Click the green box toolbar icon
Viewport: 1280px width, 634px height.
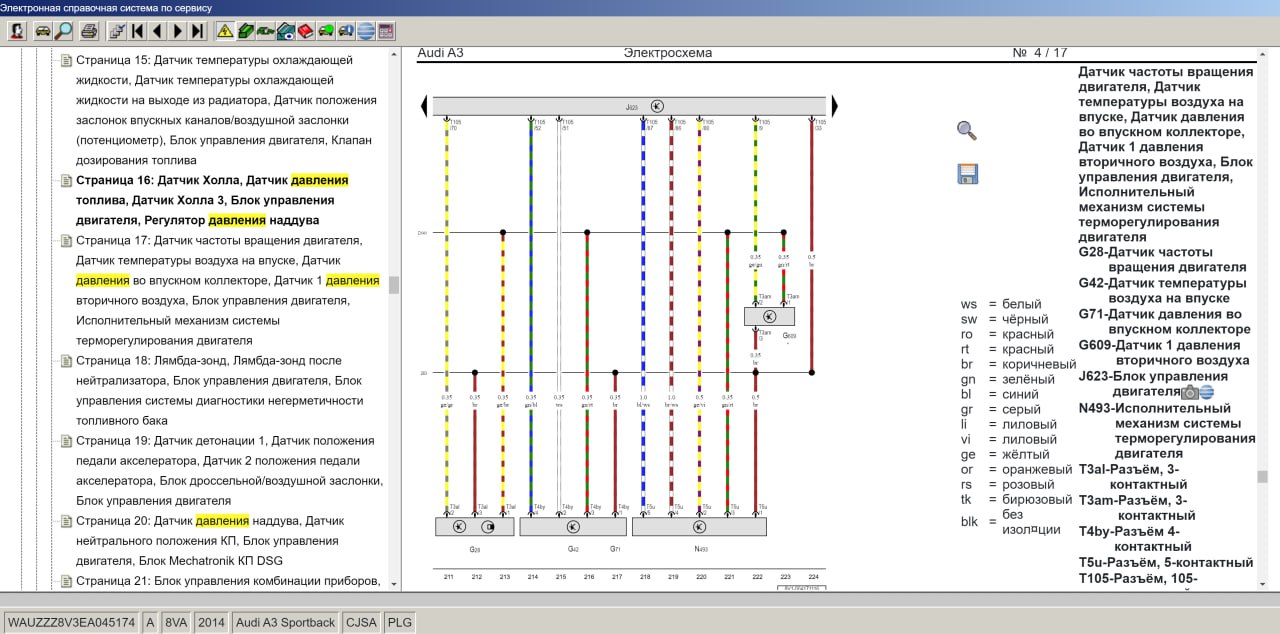(245, 31)
